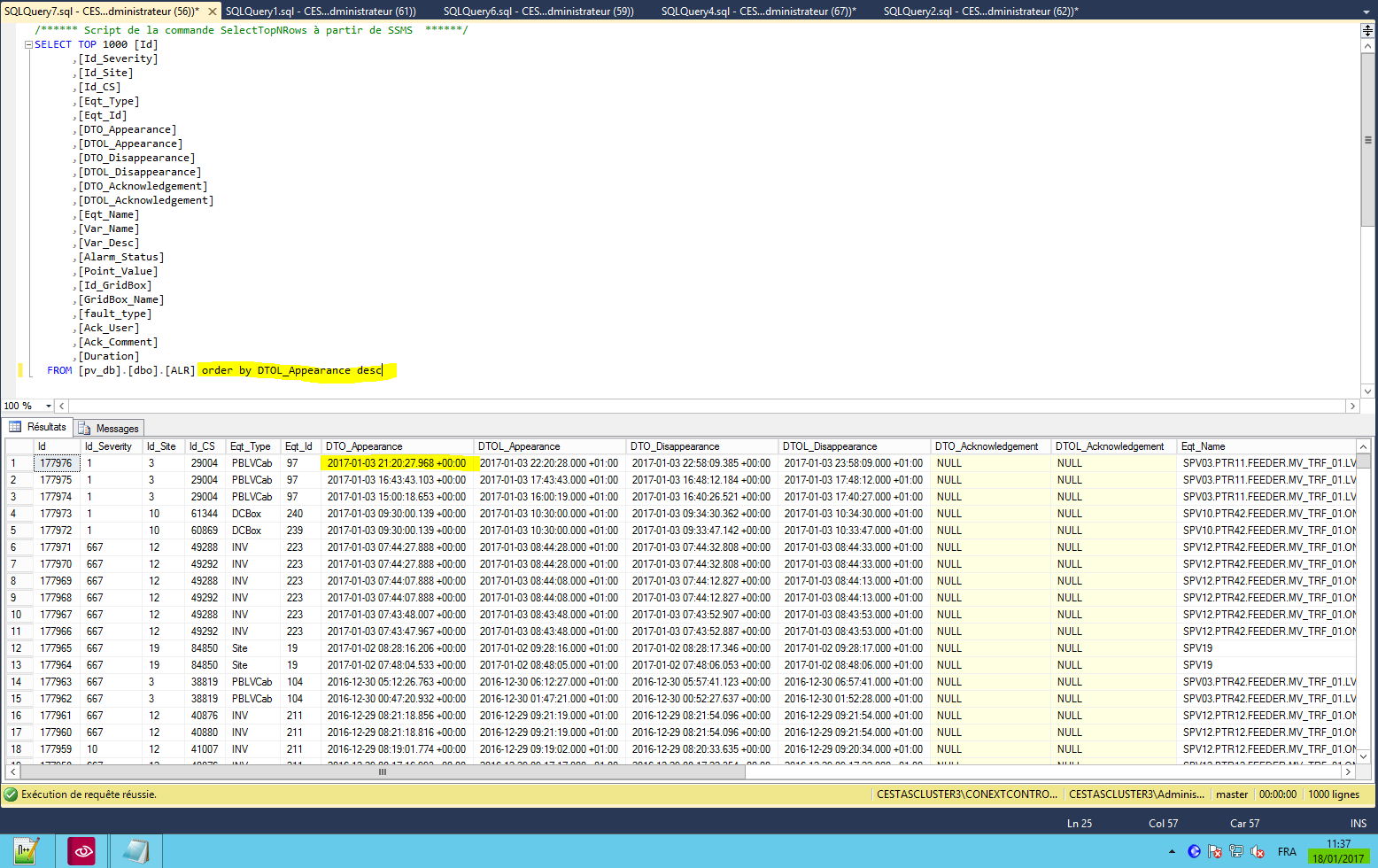Open Action Center flag icon
The width and height of the screenshot is (1378, 868).
pyautogui.click(x=1215, y=852)
